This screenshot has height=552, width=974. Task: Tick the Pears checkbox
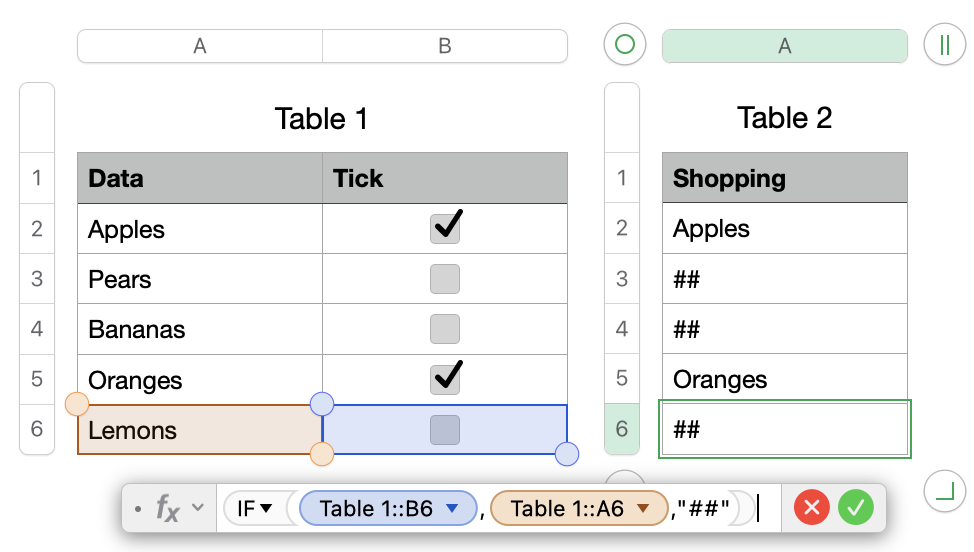(445, 279)
